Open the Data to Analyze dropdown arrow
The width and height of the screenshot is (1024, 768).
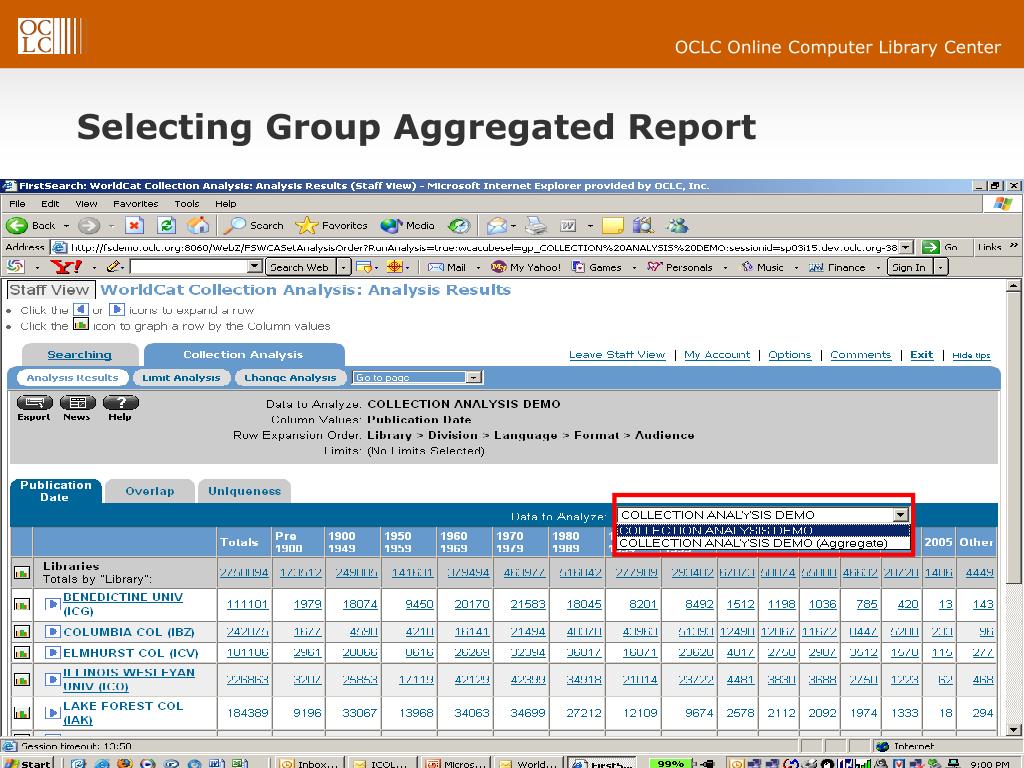(x=901, y=515)
